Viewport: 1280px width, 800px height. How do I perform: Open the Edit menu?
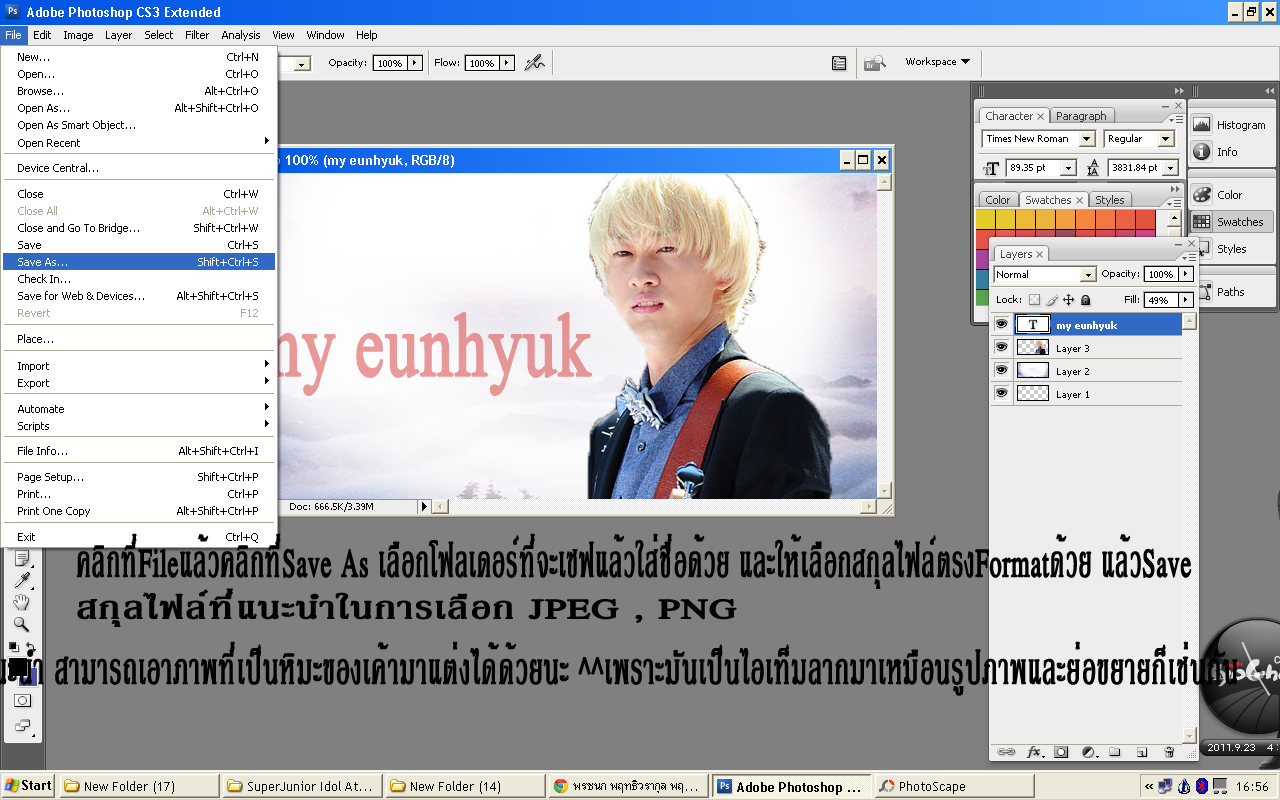[42, 35]
